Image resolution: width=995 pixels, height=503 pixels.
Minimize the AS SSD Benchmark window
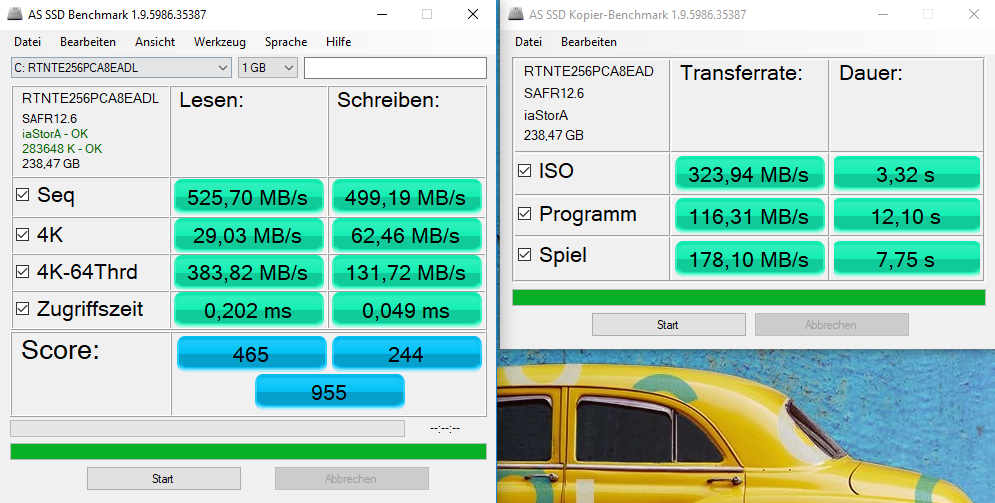(x=382, y=14)
